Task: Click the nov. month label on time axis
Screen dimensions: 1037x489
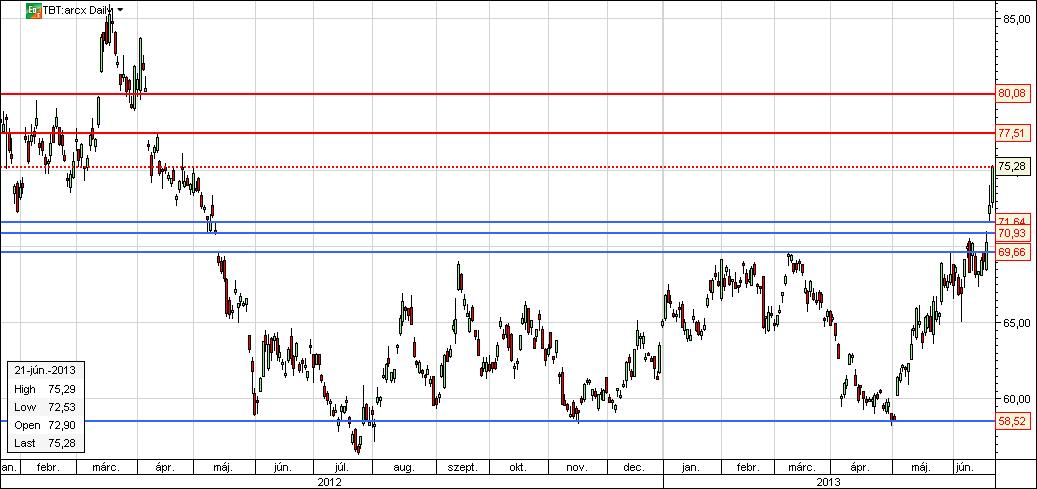Action: click(576, 468)
